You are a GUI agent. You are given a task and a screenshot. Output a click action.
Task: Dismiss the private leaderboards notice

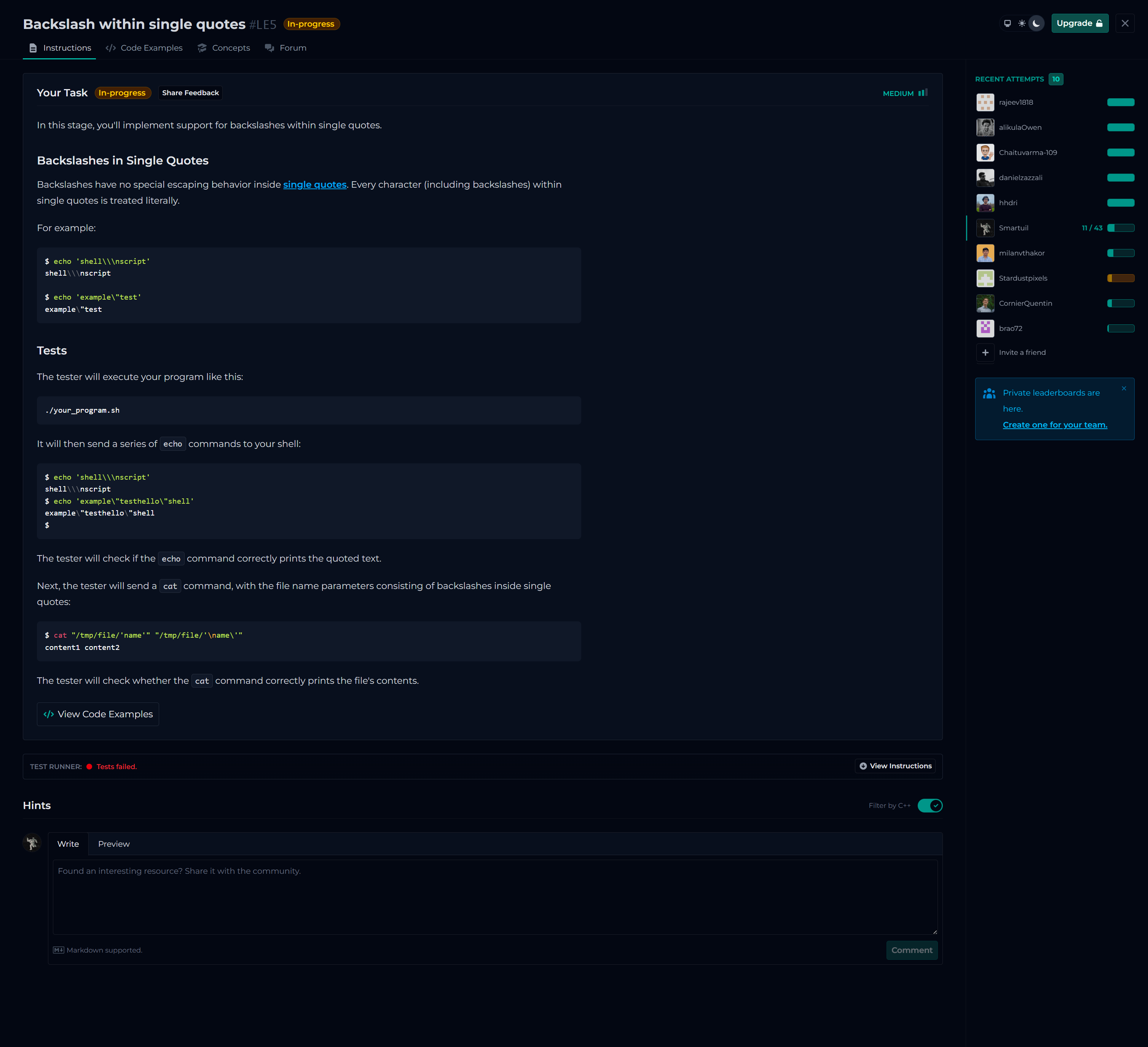(1124, 388)
